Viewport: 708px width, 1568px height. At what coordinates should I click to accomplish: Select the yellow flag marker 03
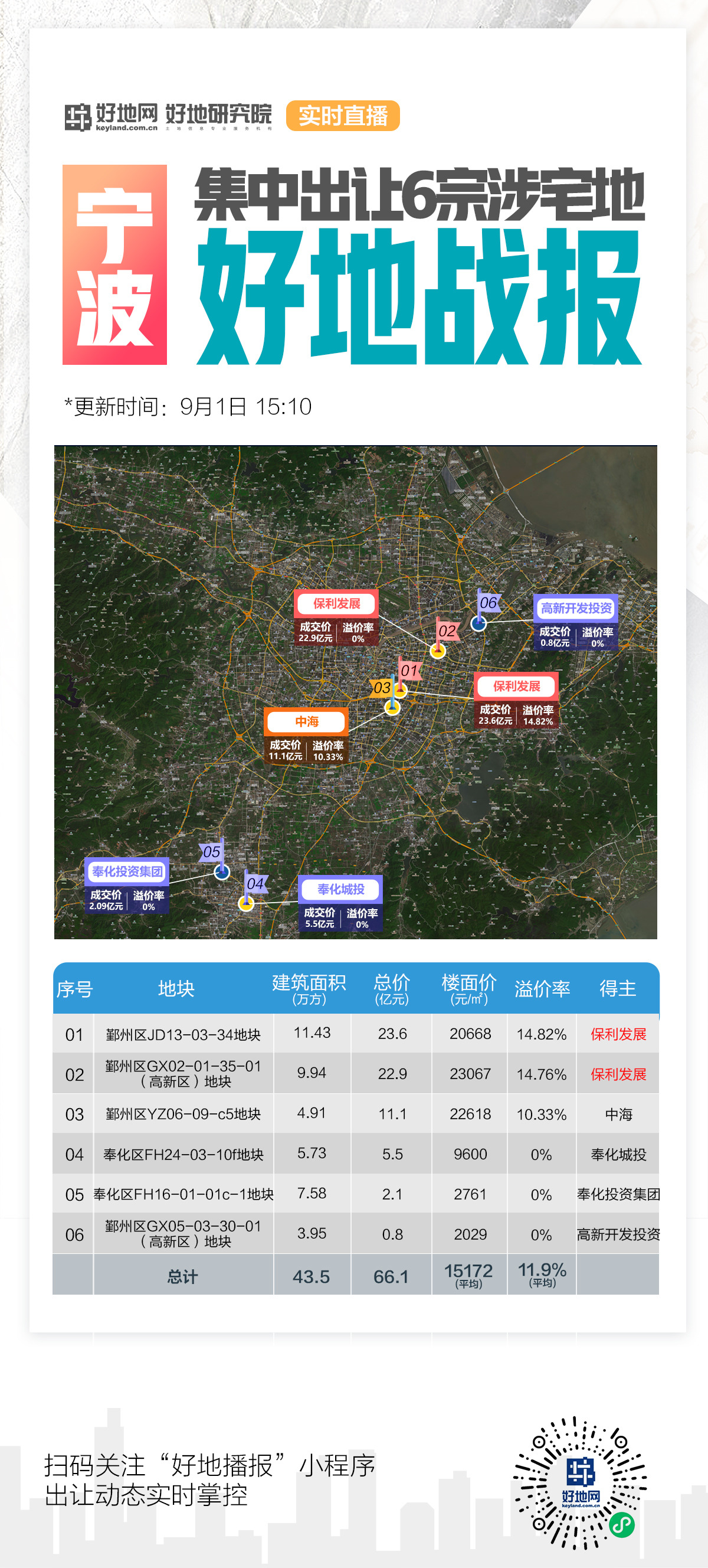pyautogui.click(x=381, y=688)
